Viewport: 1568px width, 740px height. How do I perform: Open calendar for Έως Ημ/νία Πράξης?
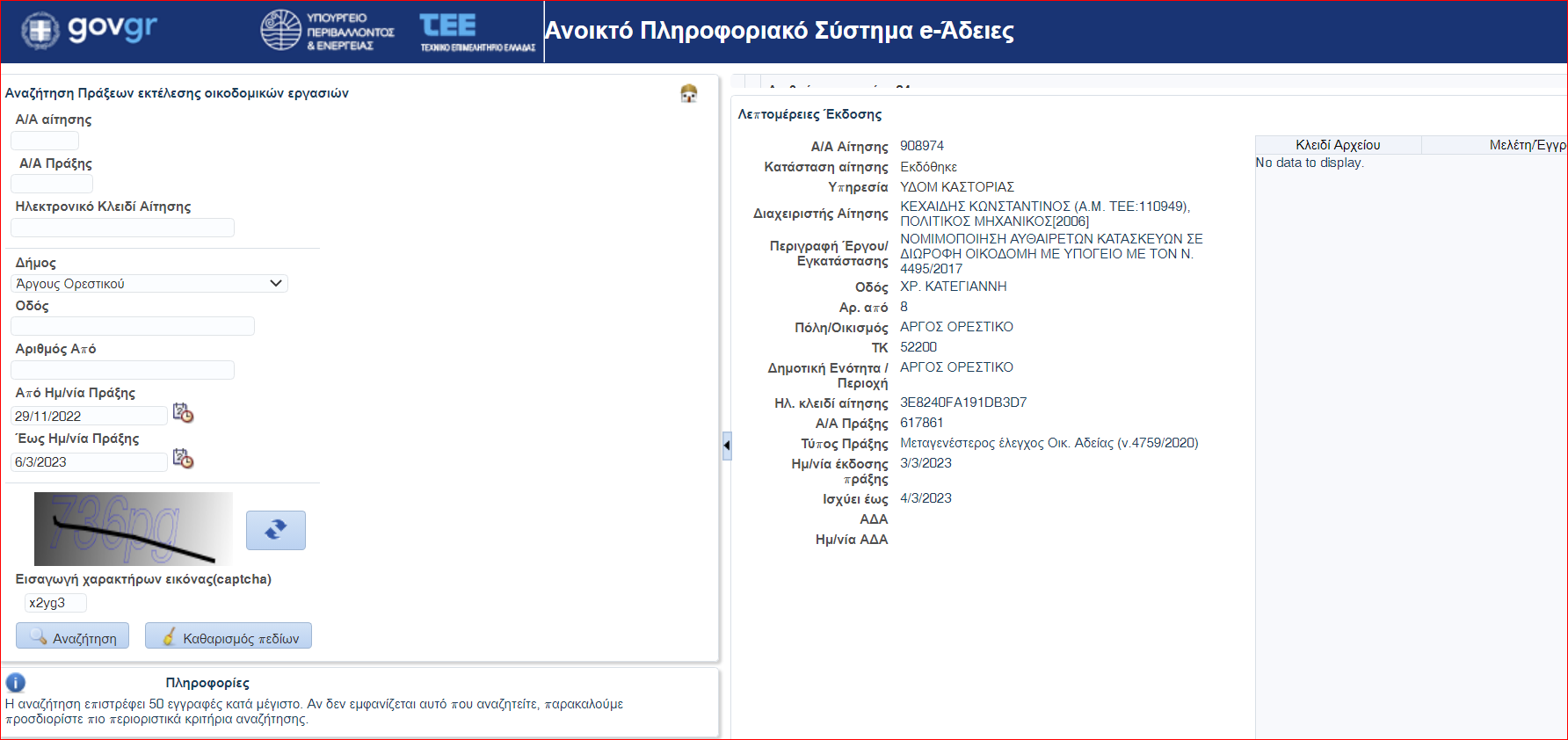pyautogui.click(x=183, y=459)
